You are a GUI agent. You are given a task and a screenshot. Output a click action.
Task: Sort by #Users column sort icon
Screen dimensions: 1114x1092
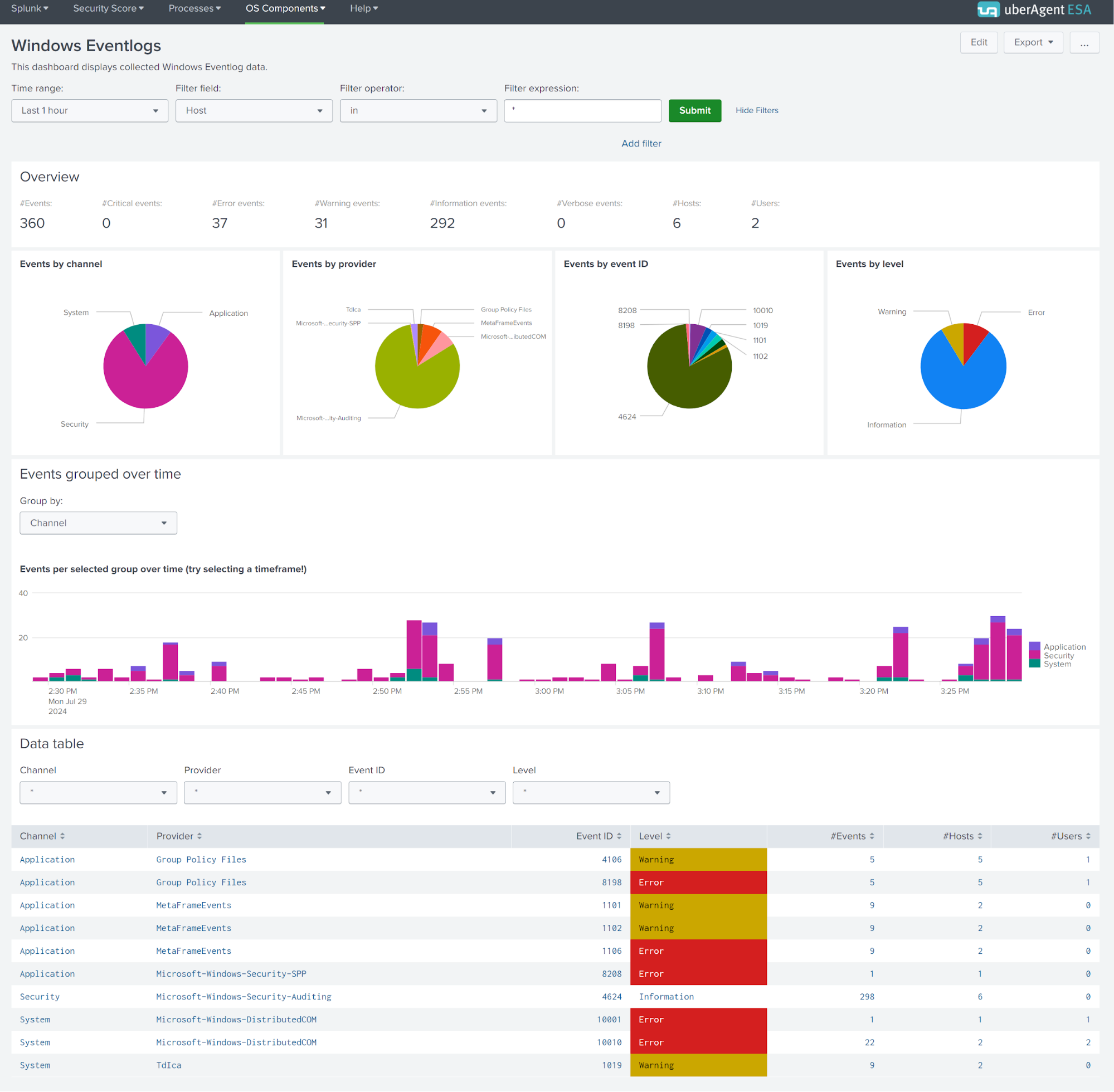tap(1088, 836)
